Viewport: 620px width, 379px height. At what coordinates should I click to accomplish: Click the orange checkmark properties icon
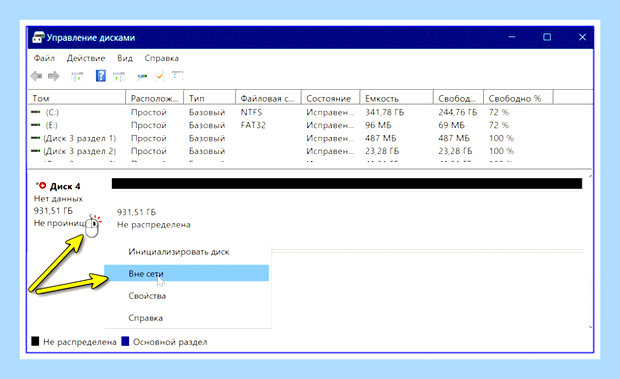[x=160, y=76]
